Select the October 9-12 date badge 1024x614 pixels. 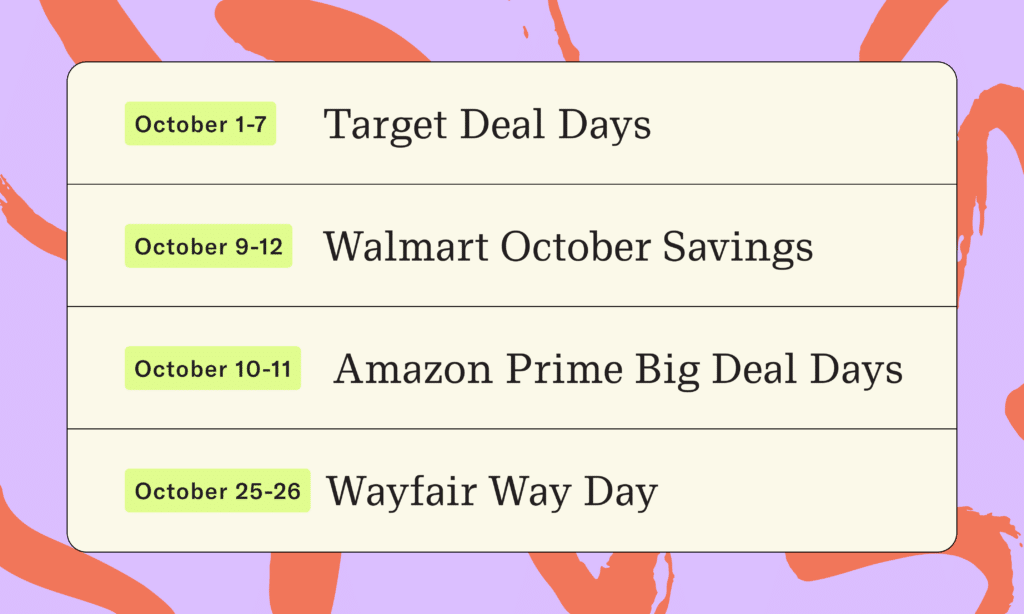(208, 246)
